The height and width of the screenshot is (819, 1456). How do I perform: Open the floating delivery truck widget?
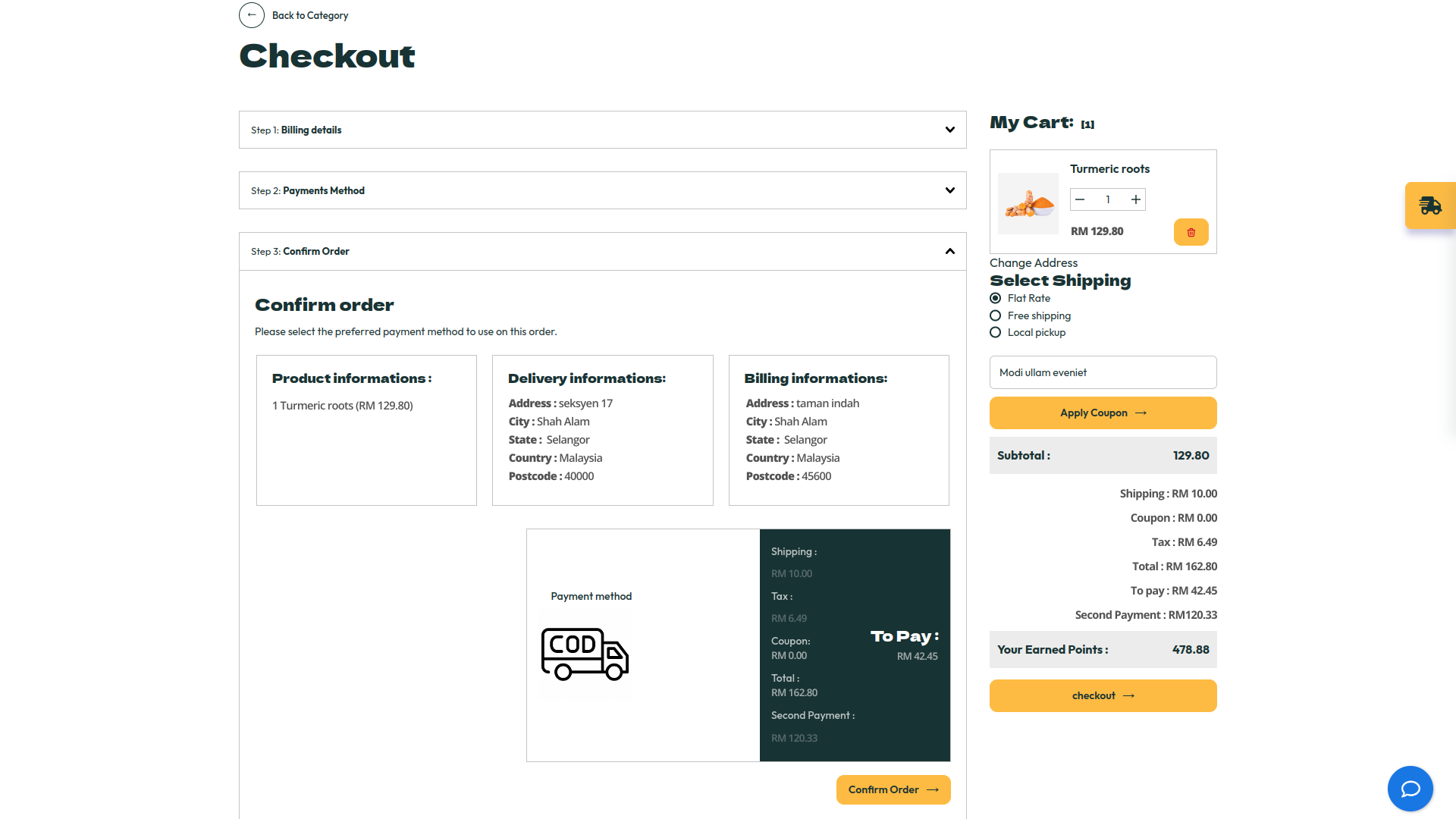point(1429,206)
